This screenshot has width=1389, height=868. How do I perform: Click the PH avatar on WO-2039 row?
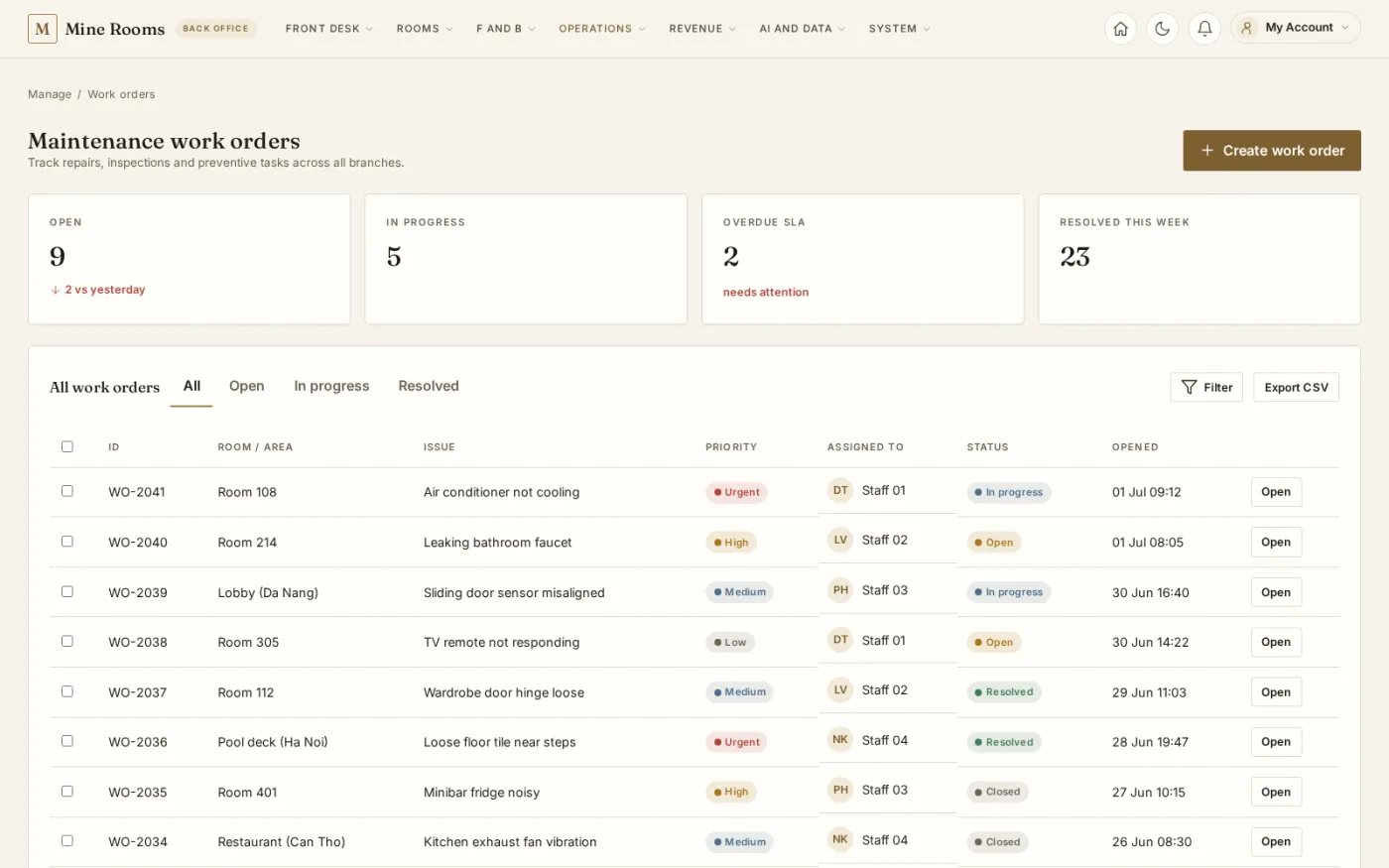(840, 590)
